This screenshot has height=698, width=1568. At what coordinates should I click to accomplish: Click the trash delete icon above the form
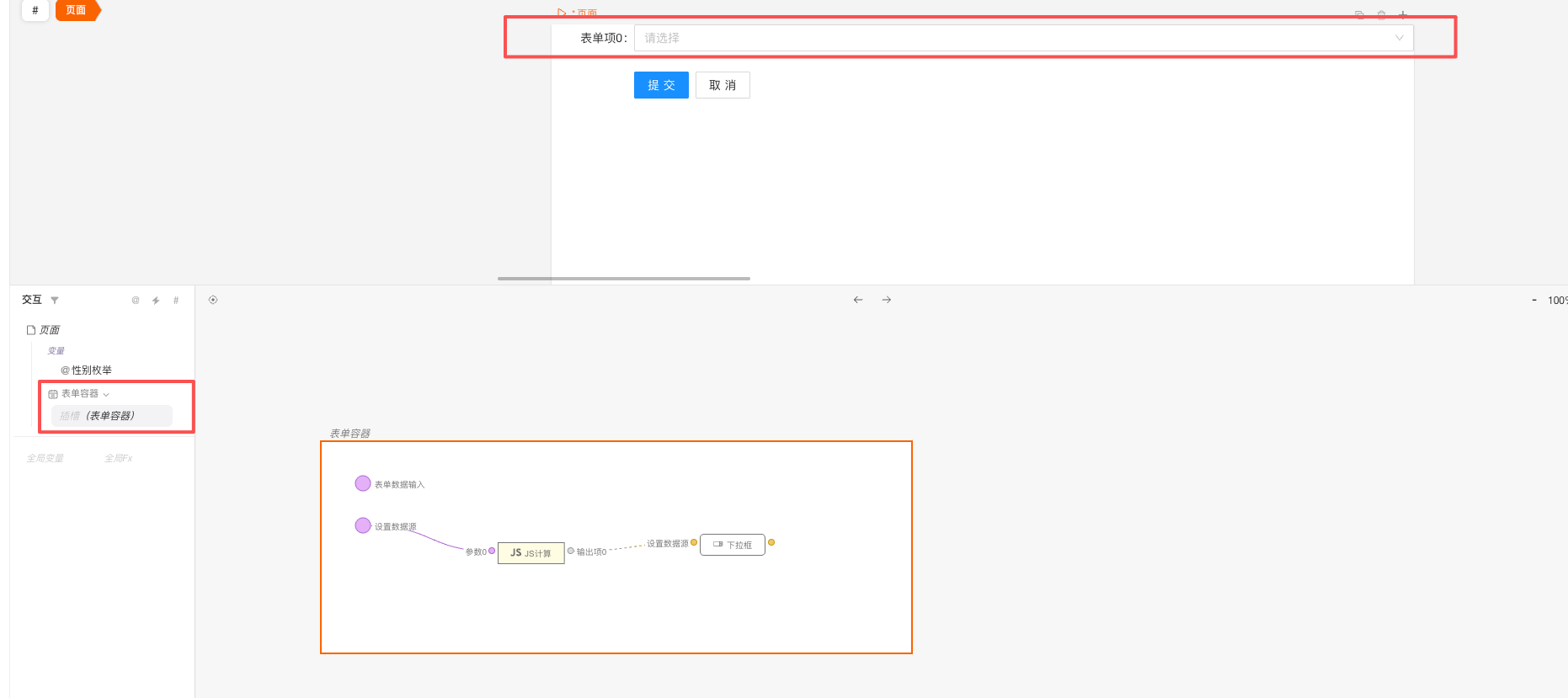pos(1381,15)
